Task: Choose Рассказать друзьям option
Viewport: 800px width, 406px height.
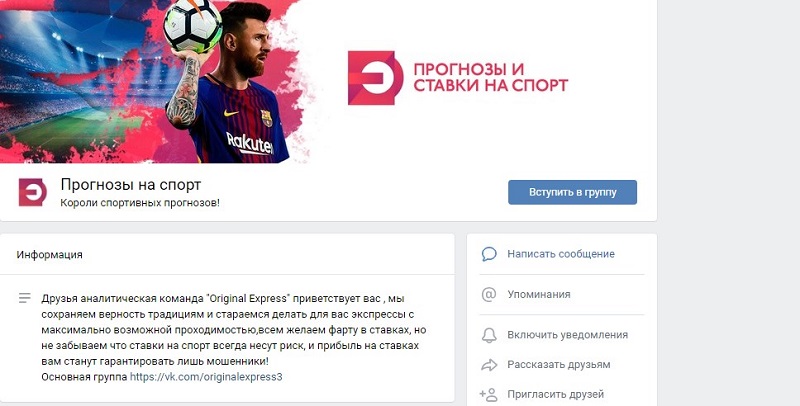Action: pos(559,365)
